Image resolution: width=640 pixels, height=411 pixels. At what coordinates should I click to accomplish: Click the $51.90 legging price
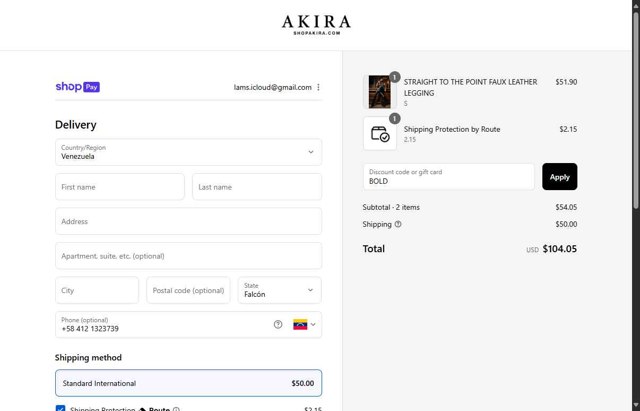click(x=566, y=82)
